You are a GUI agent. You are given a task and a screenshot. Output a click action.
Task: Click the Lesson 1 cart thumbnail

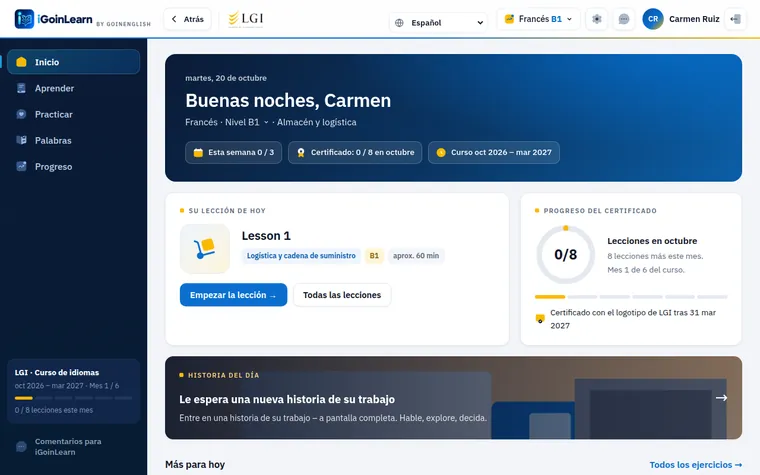point(205,249)
